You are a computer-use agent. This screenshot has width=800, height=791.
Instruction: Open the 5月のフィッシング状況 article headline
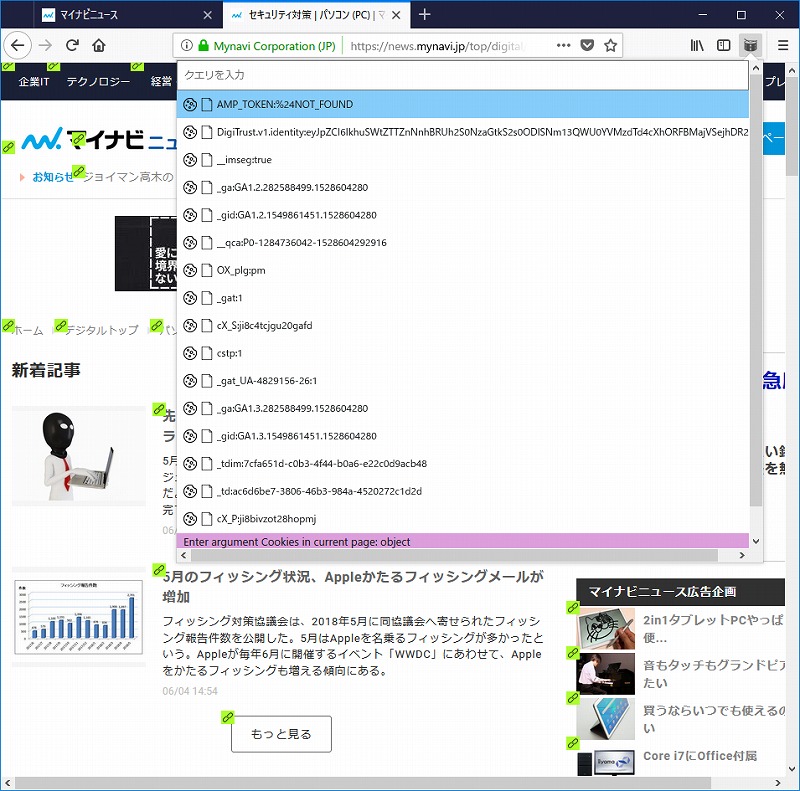coord(353,586)
